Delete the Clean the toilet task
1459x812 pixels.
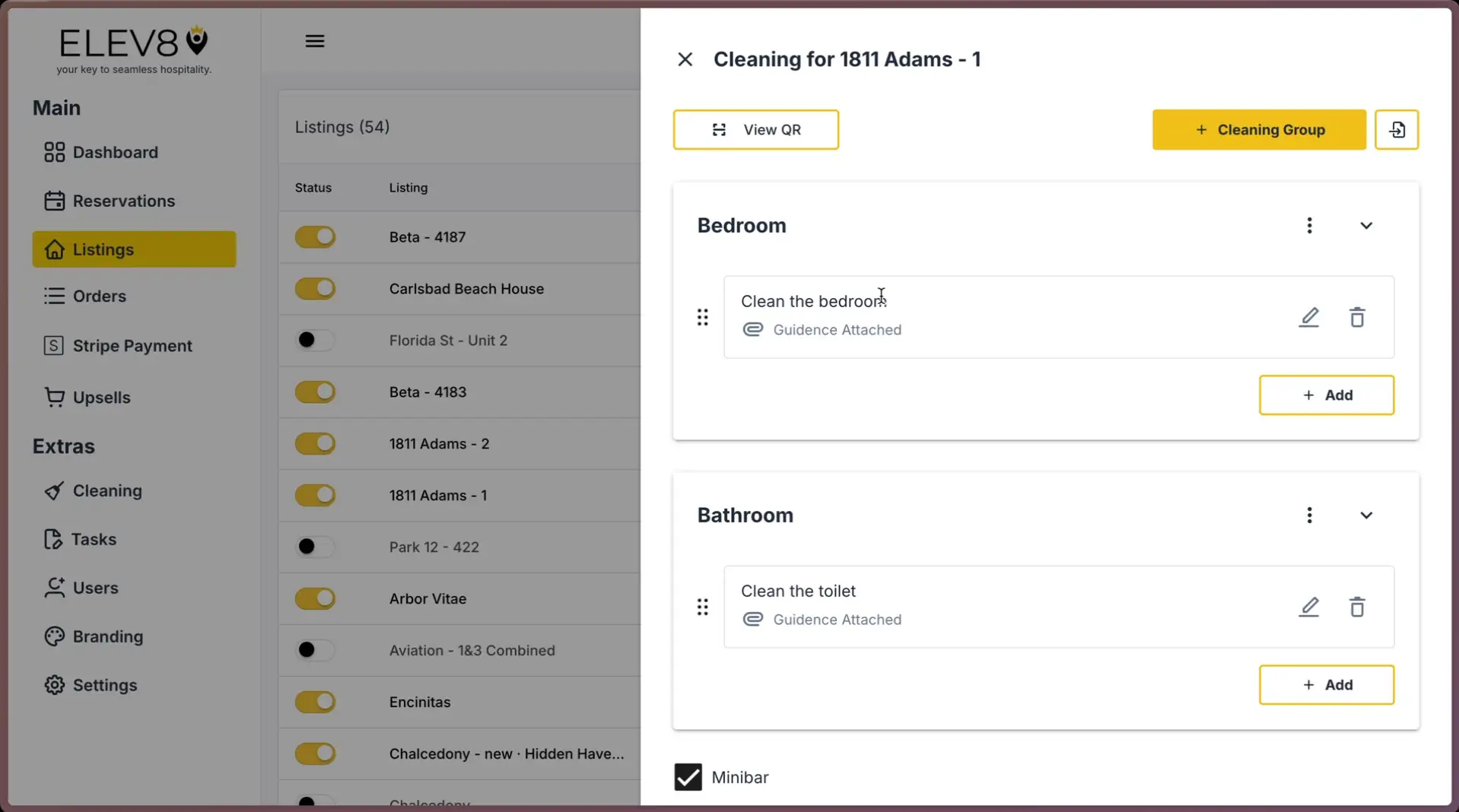[1358, 607]
